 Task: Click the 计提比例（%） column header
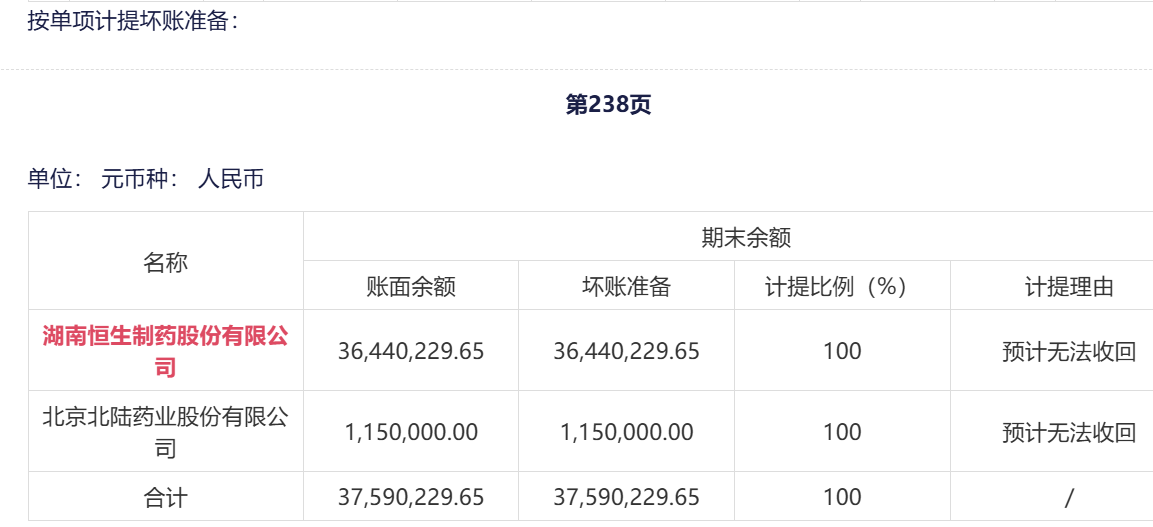842,287
